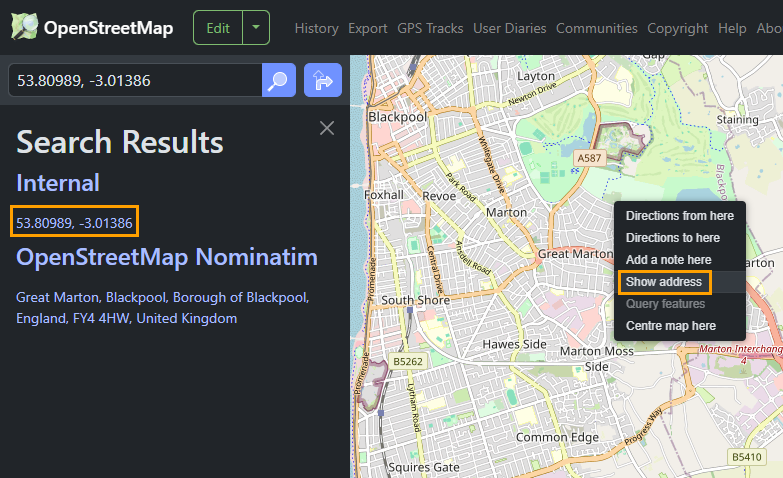The width and height of the screenshot is (783, 478).
Task: Select Directions to here in context menu
Action: click(x=680, y=238)
